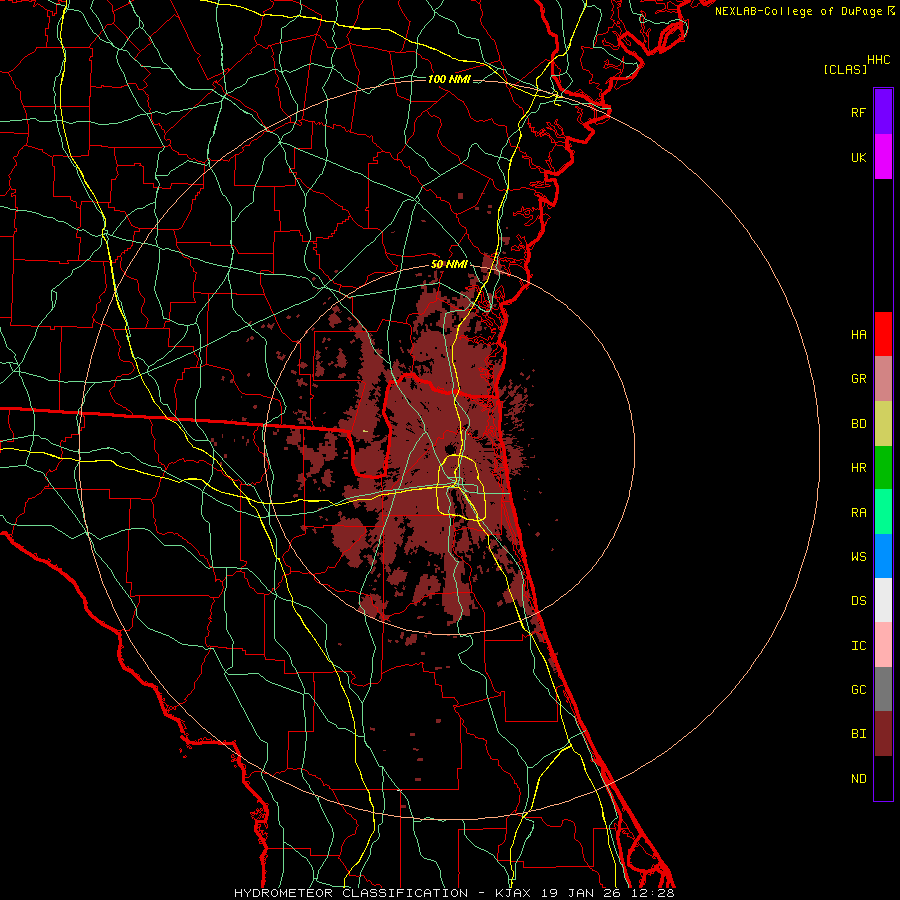Click the BI dark red legend swatch
Screen dimensions: 900x900
coord(883,734)
